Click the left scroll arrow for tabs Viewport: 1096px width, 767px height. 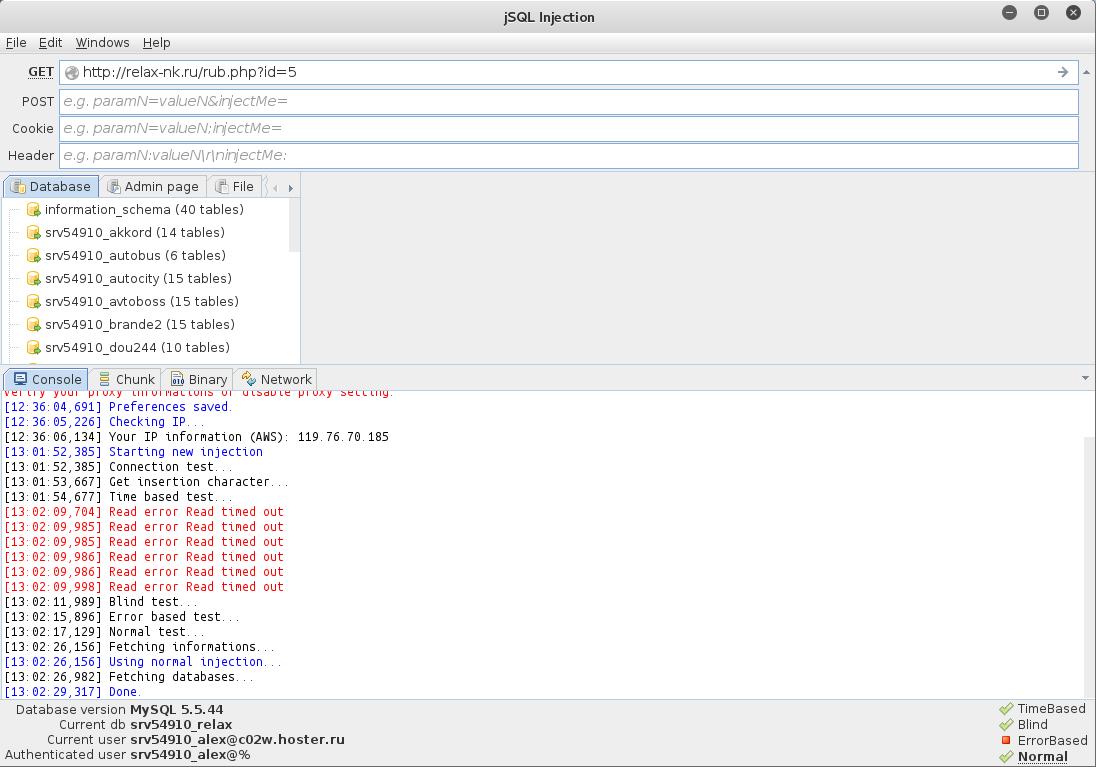275,188
